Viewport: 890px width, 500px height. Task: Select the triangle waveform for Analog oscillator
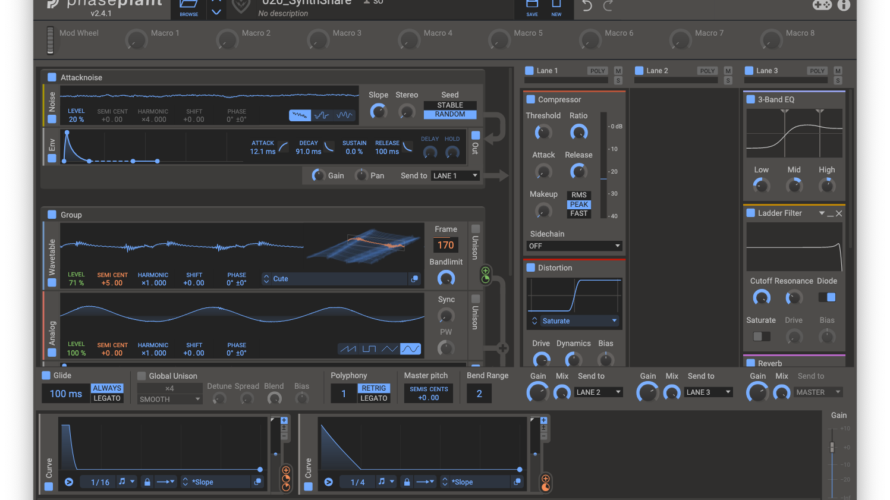tap(389, 348)
